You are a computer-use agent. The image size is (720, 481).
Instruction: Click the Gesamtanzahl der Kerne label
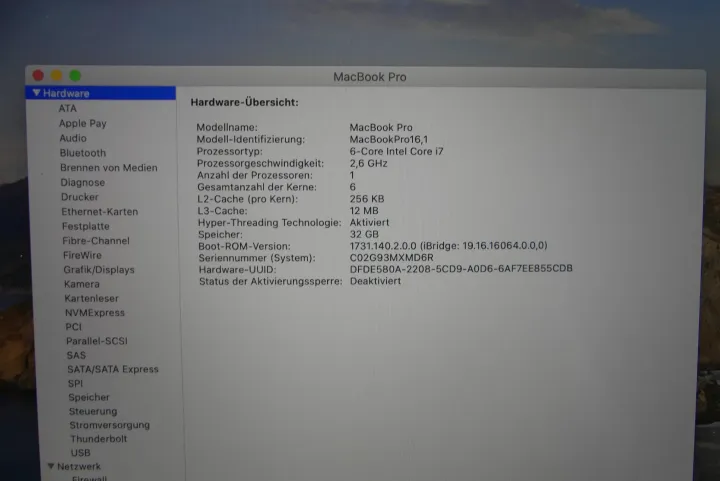[257, 187]
